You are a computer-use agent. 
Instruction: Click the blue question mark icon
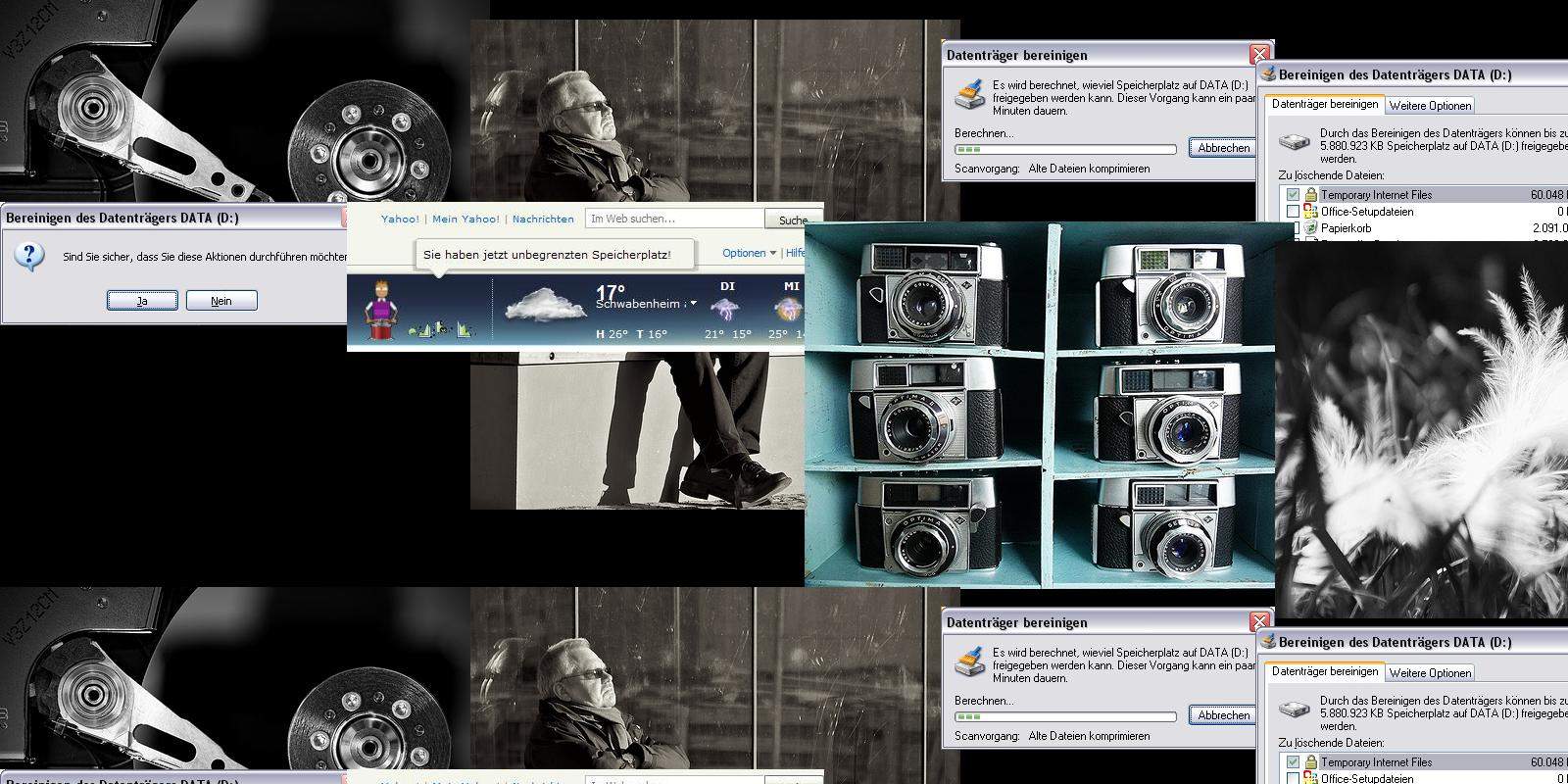point(30,257)
